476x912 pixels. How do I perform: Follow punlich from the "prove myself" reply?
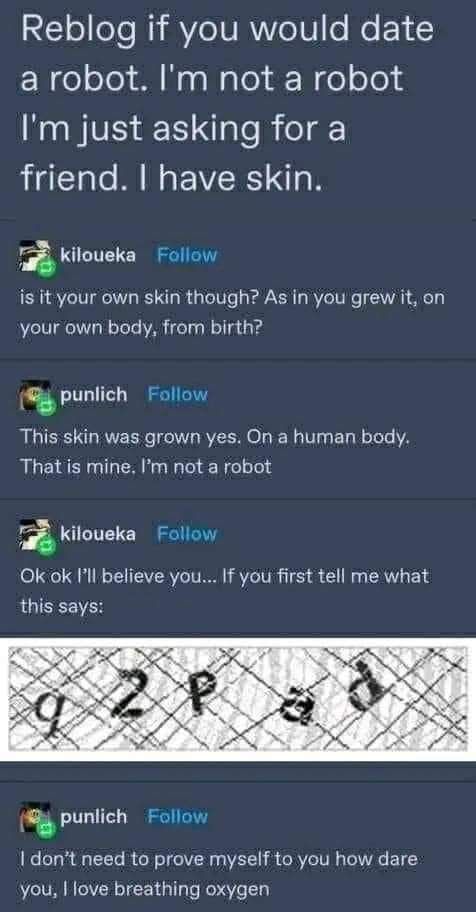(x=177, y=817)
